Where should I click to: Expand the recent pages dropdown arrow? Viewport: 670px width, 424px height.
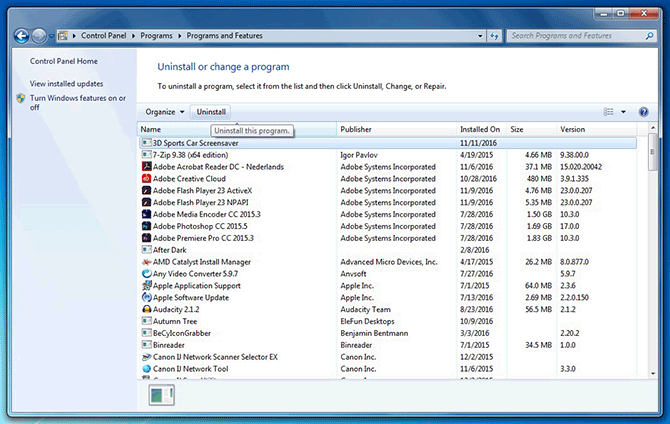coord(51,36)
